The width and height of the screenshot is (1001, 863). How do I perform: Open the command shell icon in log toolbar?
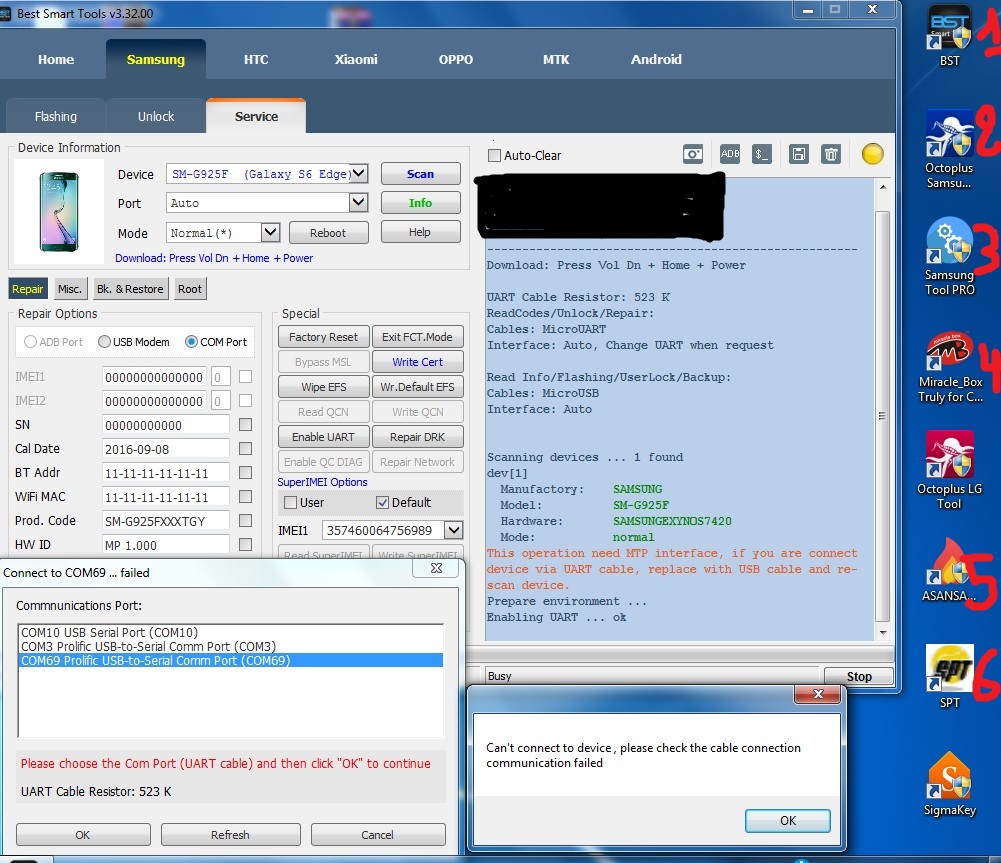pos(761,154)
